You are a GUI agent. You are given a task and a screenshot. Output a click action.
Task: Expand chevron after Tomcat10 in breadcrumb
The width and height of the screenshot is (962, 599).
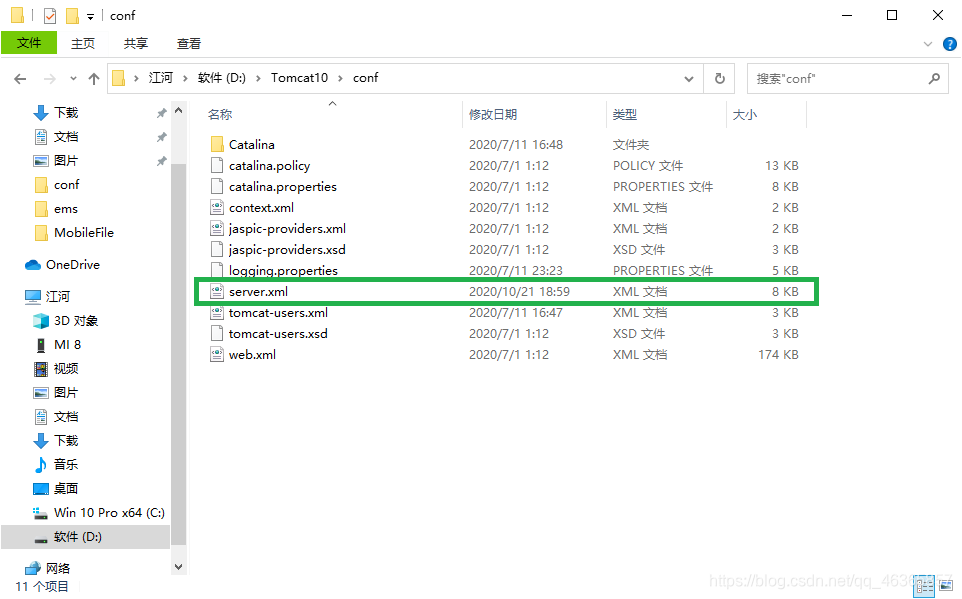click(341, 79)
